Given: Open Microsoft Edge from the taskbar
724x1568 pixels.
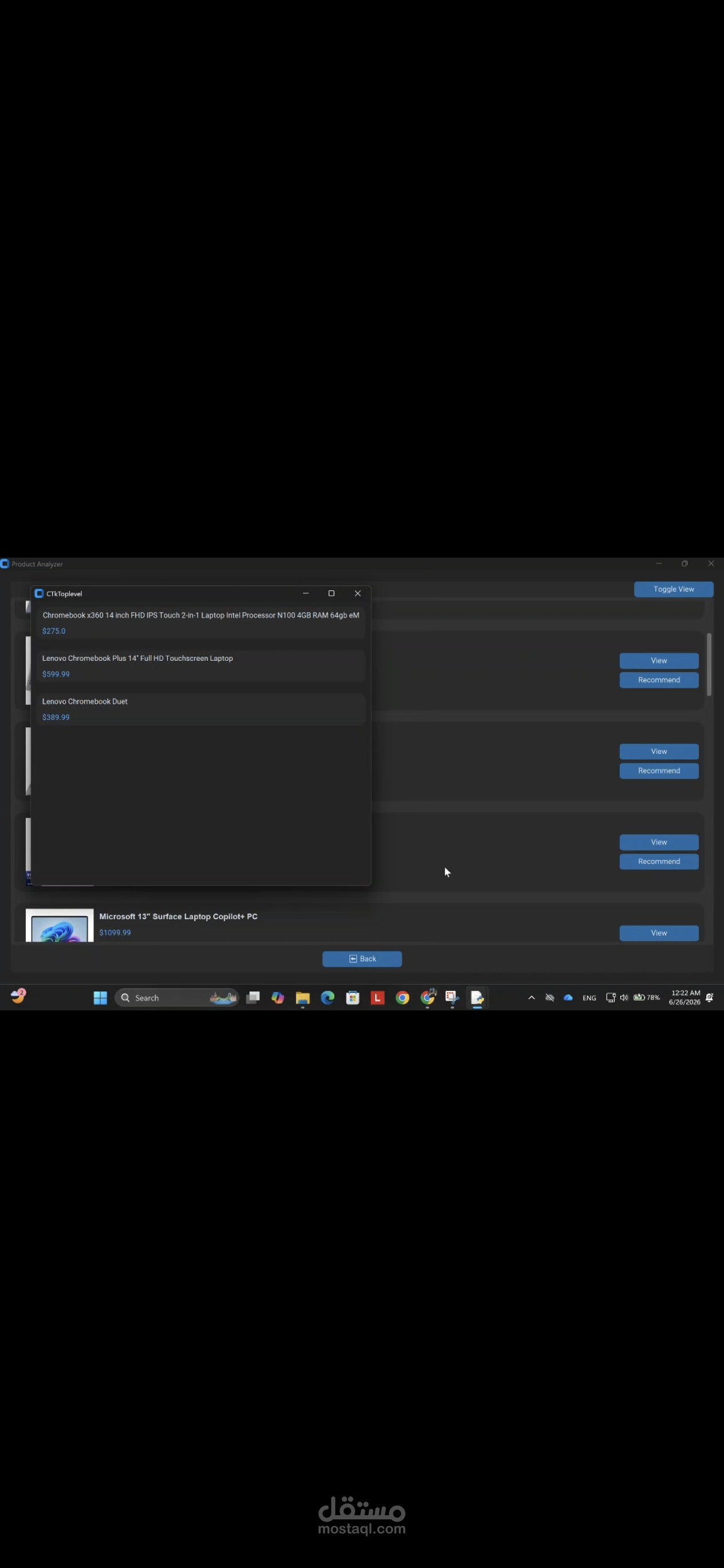Looking at the screenshot, I should click(328, 998).
